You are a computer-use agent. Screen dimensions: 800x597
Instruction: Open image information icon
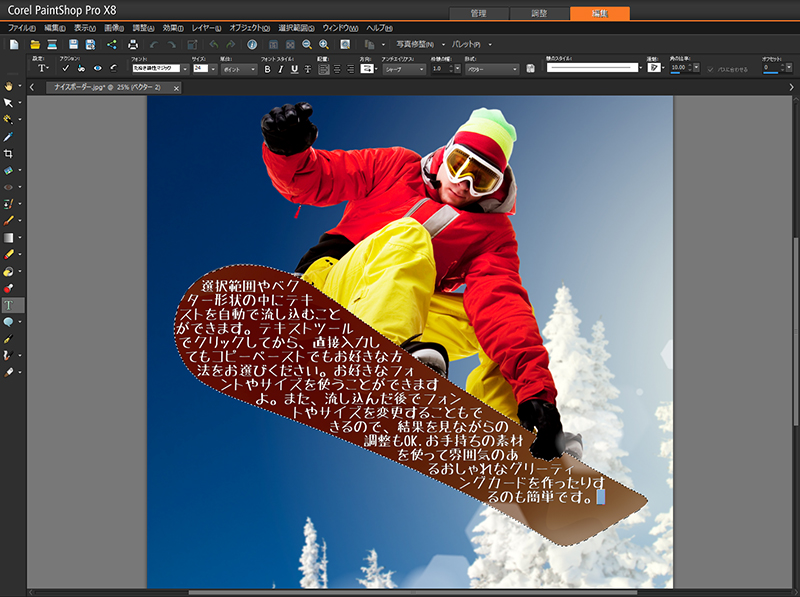point(252,45)
